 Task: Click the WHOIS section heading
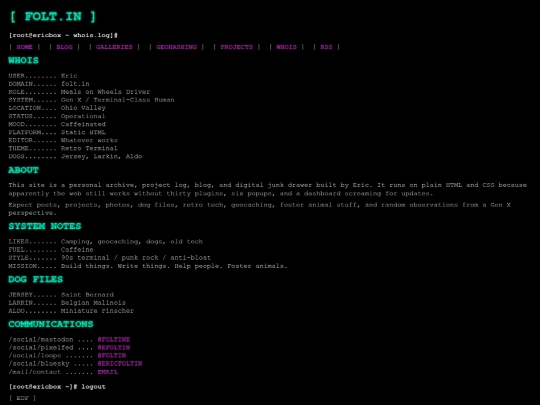coord(23,61)
